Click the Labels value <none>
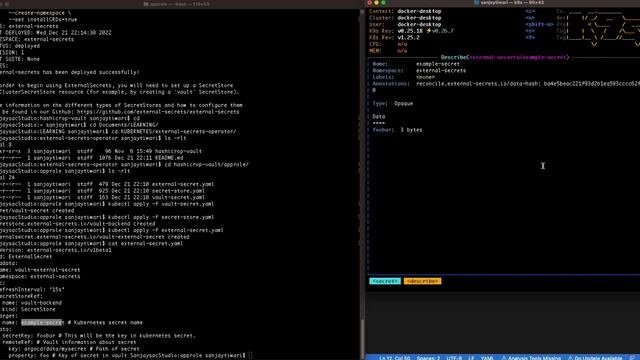Screen dimensions: 640x360 point(425,77)
